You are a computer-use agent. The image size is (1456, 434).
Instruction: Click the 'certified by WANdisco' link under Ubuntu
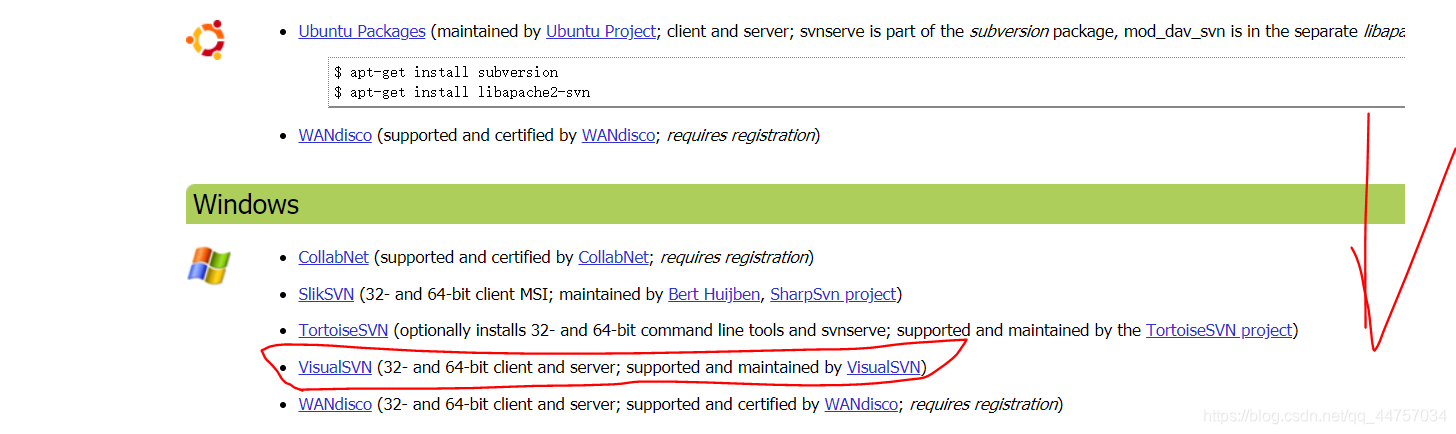[x=618, y=135]
